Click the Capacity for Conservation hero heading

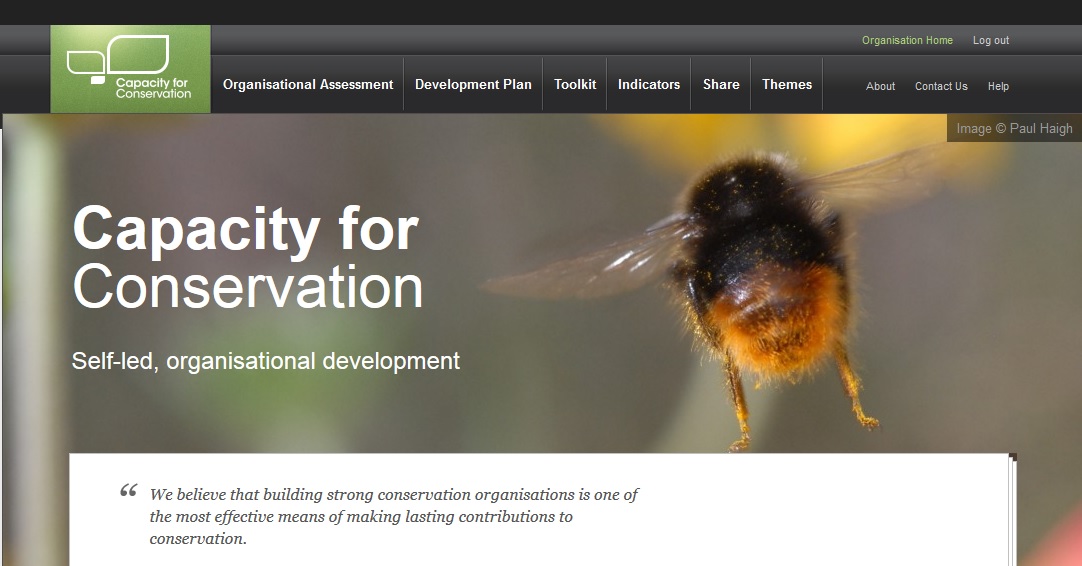(x=247, y=257)
